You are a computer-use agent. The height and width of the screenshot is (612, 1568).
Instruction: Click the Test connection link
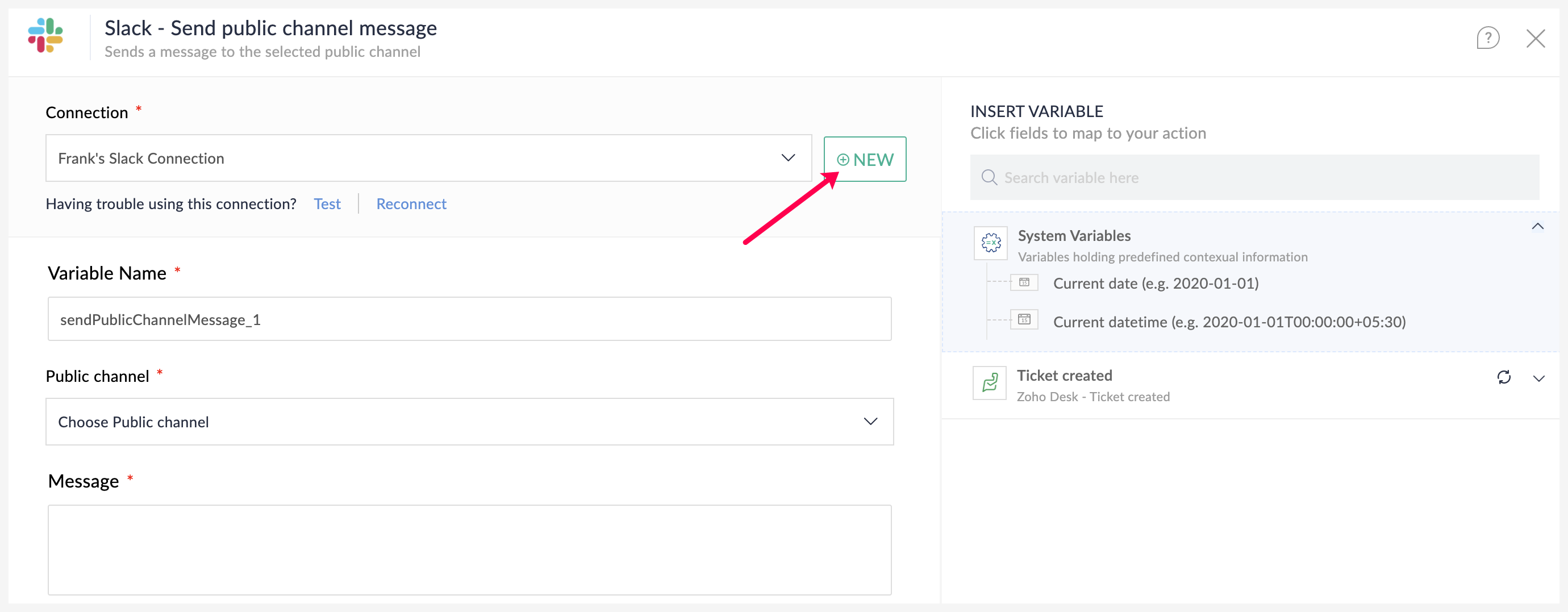[x=327, y=204]
